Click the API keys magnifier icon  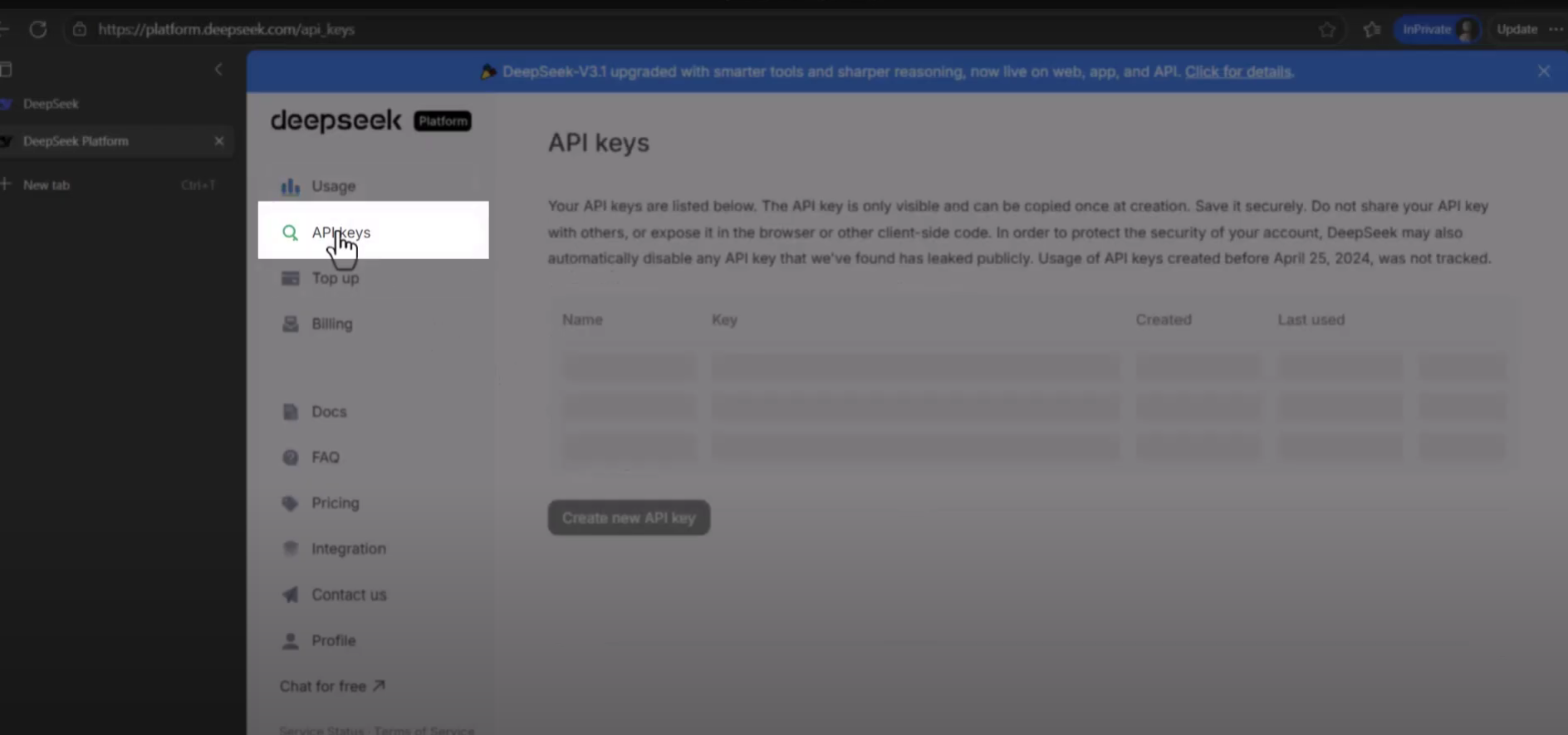click(x=290, y=233)
